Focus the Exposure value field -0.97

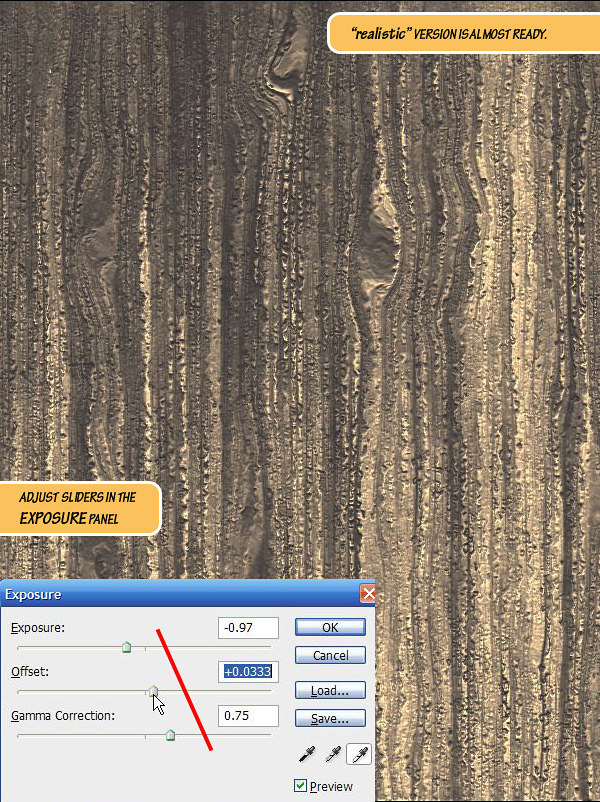coord(248,628)
